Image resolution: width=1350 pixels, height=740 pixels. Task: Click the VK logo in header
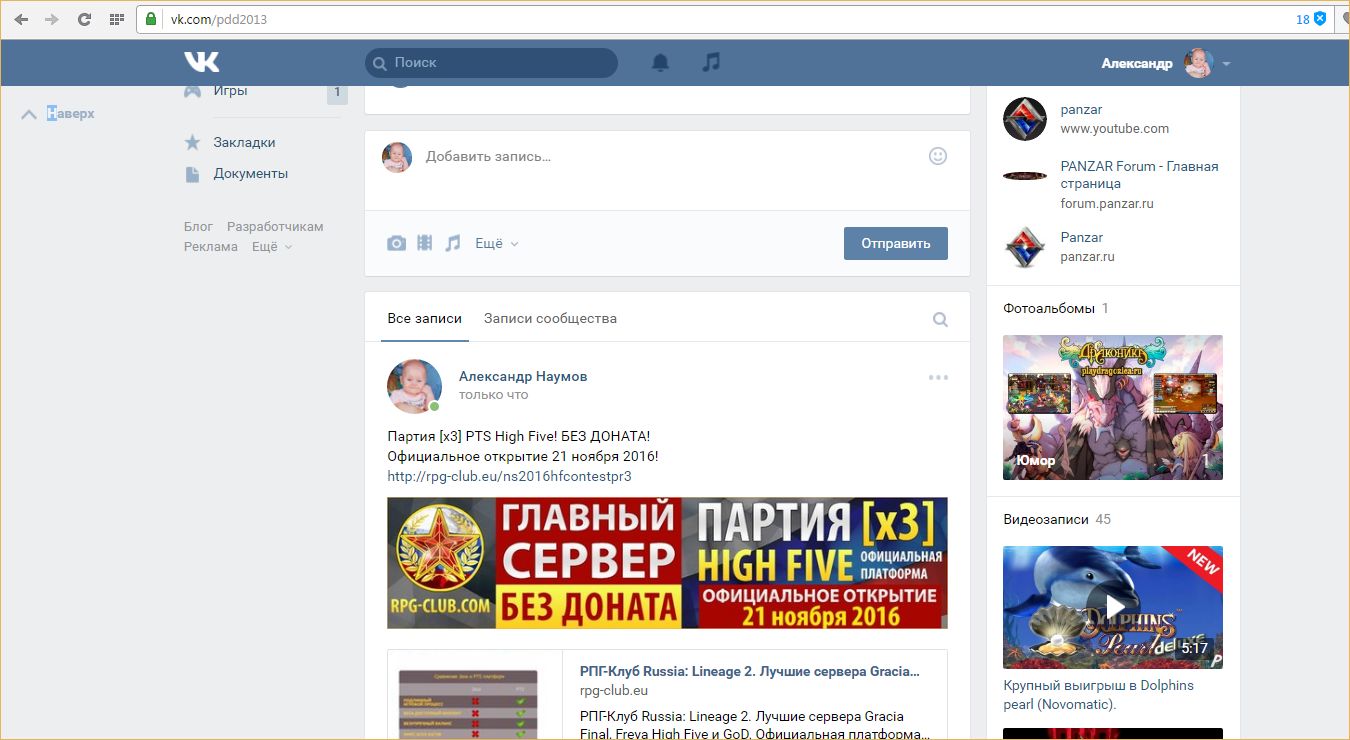(201, 62)
